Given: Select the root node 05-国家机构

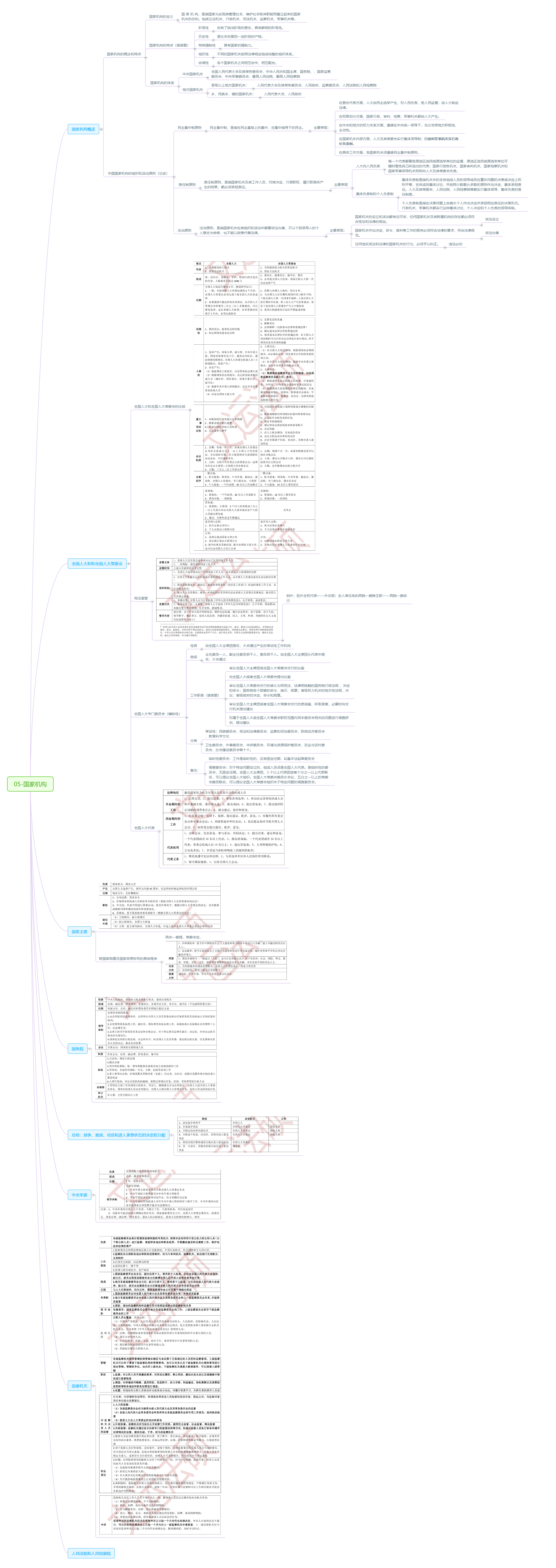Looking at the screenshot, I should click(30, 784).
